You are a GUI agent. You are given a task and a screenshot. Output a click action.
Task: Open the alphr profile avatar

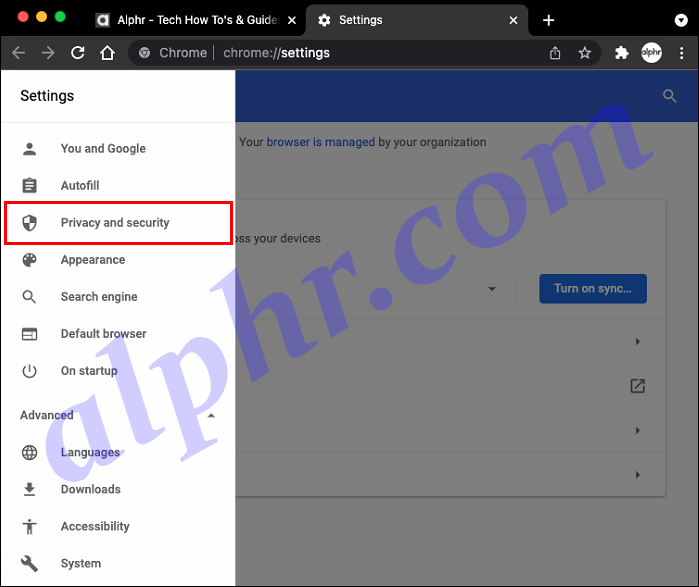(x=651, y=53)
